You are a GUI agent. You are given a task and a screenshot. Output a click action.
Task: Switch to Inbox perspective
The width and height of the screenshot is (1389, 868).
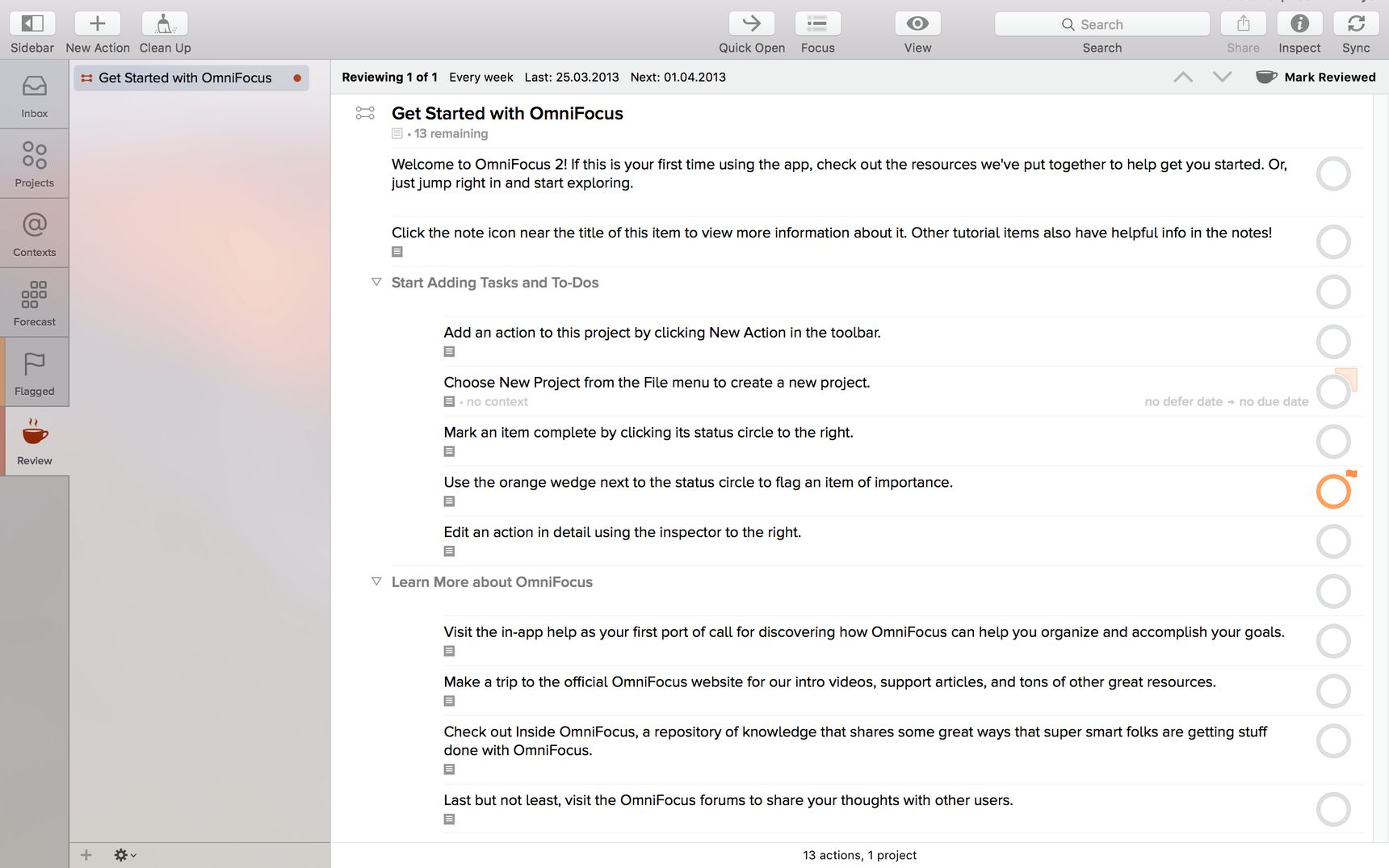click(34, 94)
